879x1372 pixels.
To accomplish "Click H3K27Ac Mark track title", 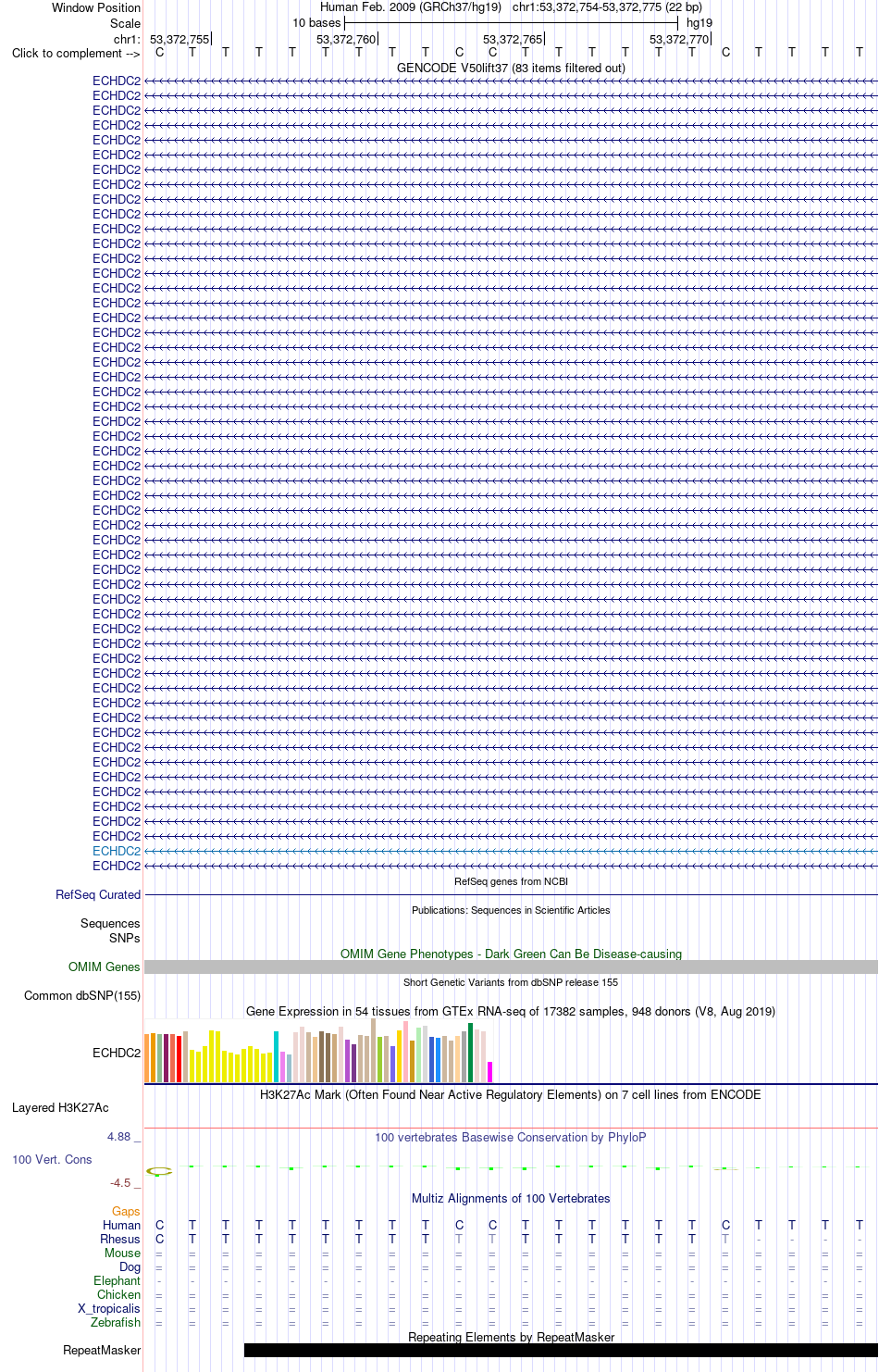I will coord(511,1094).
